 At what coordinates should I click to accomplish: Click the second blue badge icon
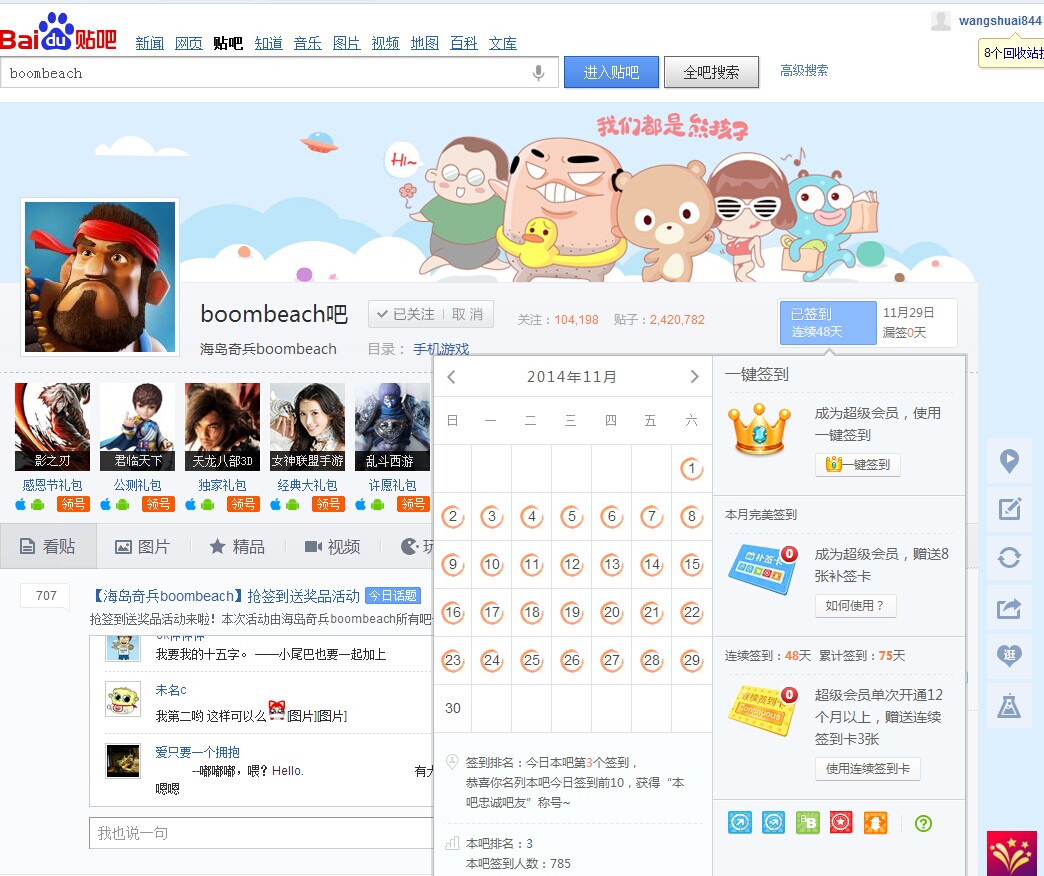pyautogui.click(x=773, y=823)
